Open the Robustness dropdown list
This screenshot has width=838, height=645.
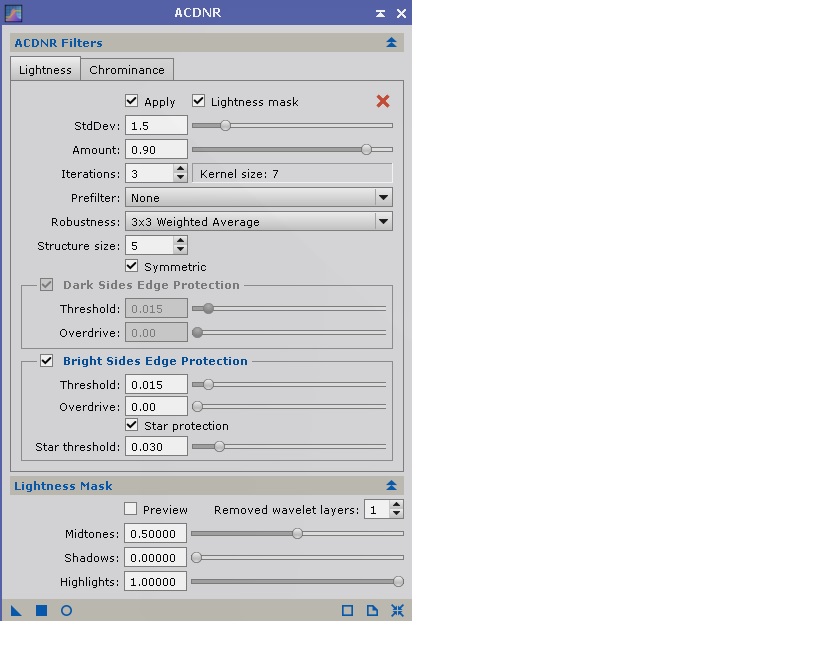tap(258, 222)
